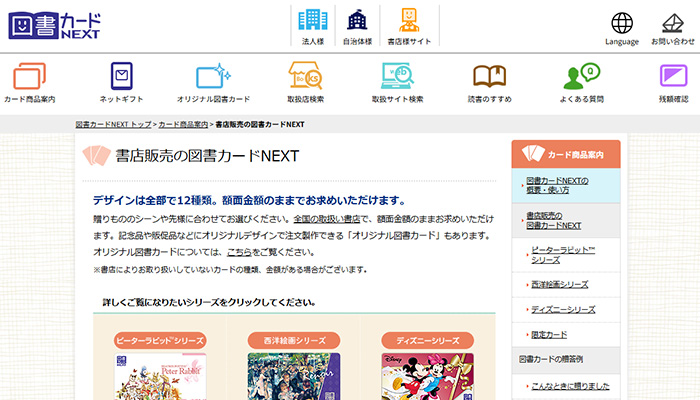Viewport: 700px width, 400px height.
Task: Click the sidebar 図書カードの贈答例 heading
Action: click(x=550, y=359)
